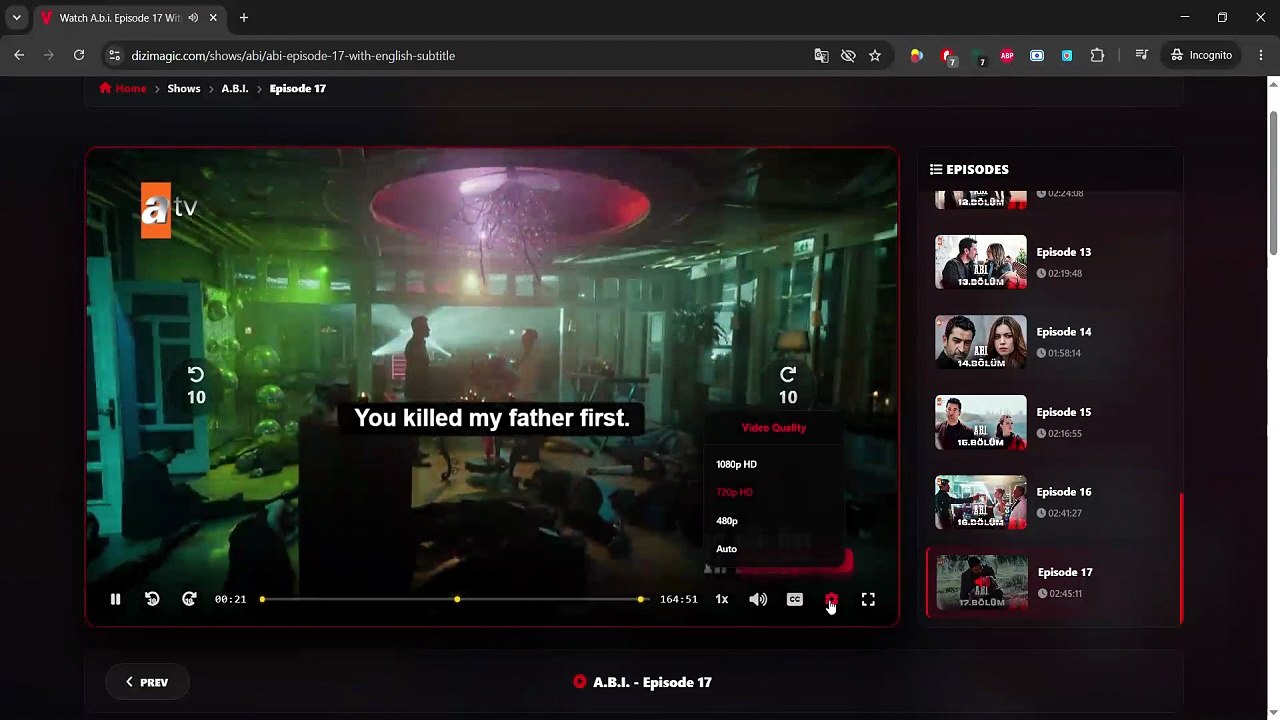Click the small rewind 10 seconds icon in control bar

coord(152,599)
